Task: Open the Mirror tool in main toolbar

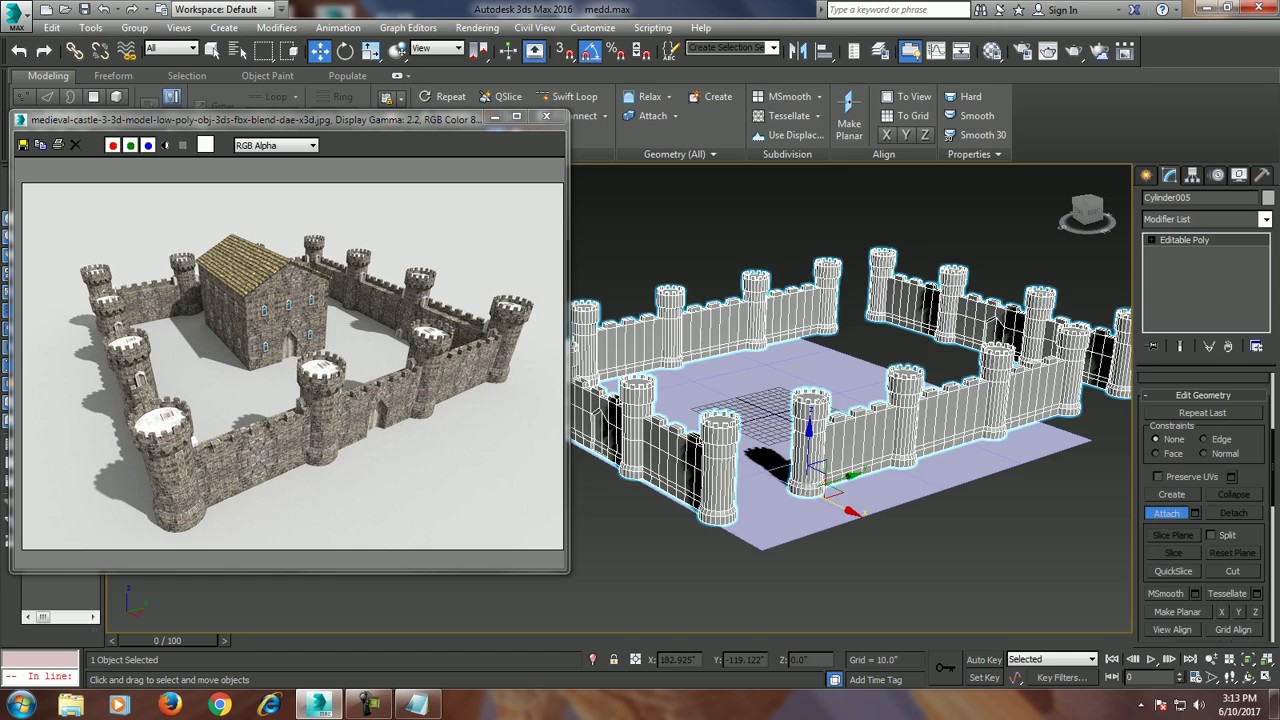Action: click(x=798, y=51)
